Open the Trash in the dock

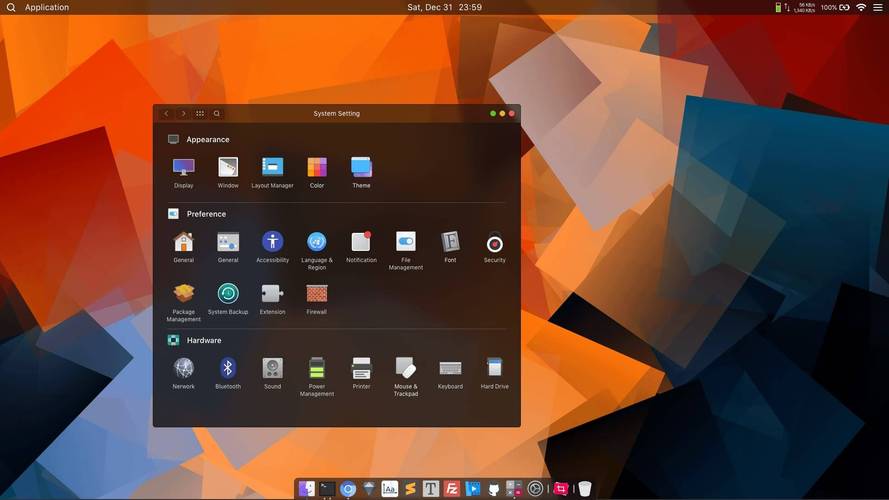click(585, 489)
